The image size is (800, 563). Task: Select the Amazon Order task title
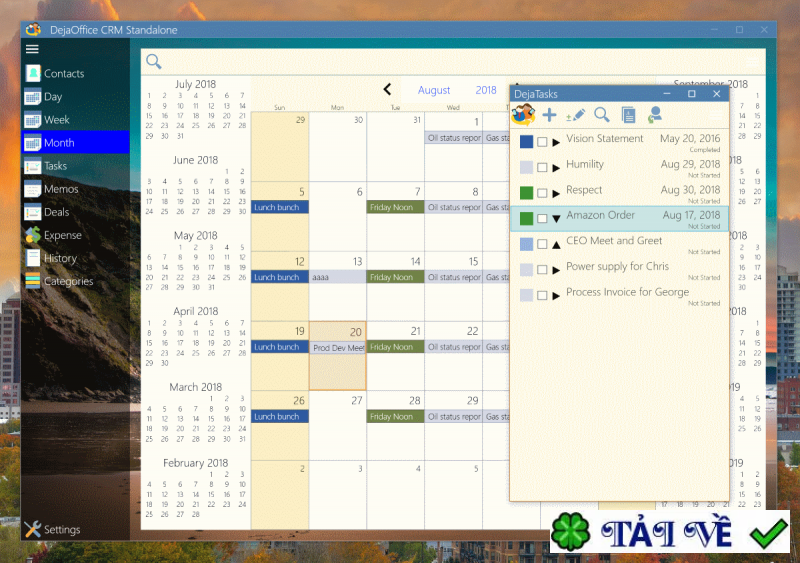click(601, 215)
